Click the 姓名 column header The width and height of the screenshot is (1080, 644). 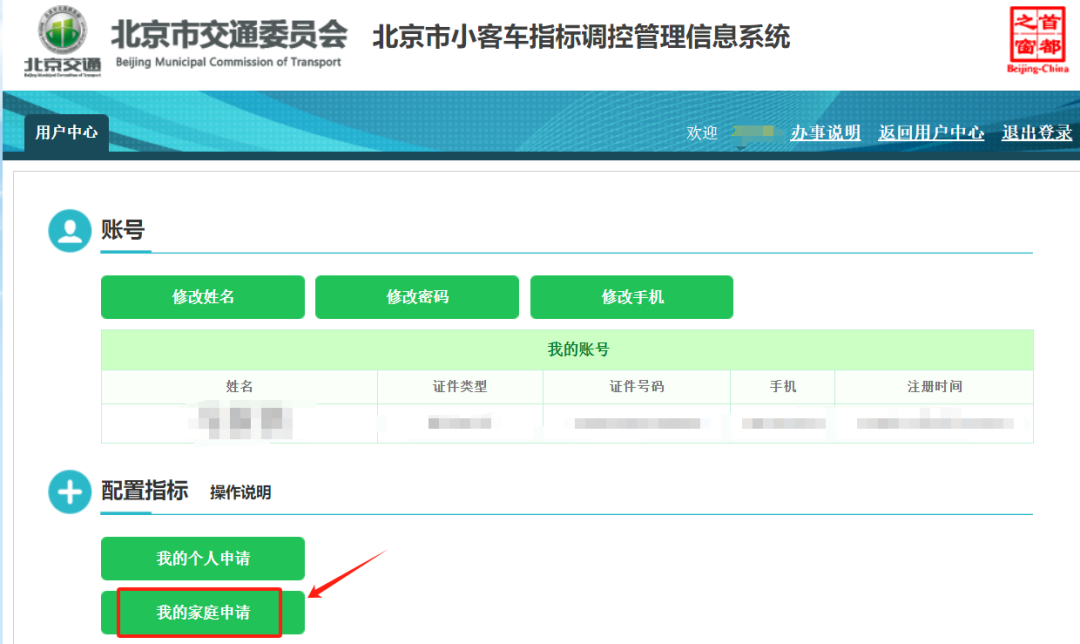(240, 386)
